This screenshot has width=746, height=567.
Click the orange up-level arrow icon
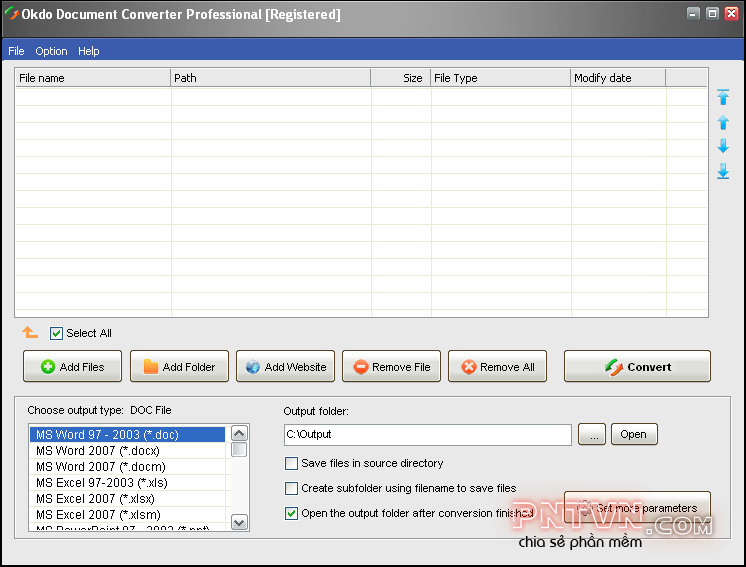[30, 332]
